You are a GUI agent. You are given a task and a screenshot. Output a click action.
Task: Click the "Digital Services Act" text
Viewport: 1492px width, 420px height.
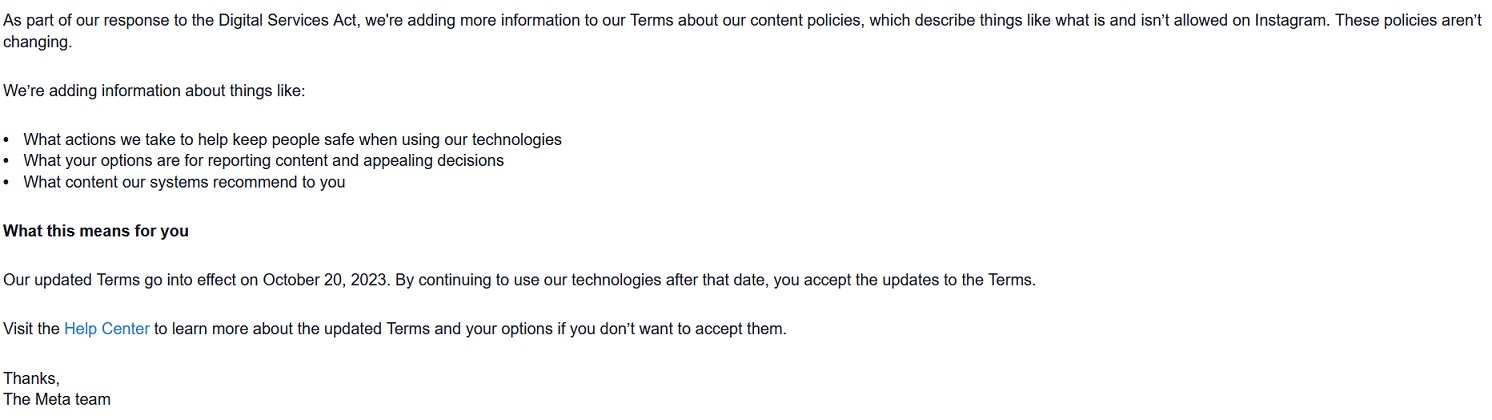(x=282, y=21)
